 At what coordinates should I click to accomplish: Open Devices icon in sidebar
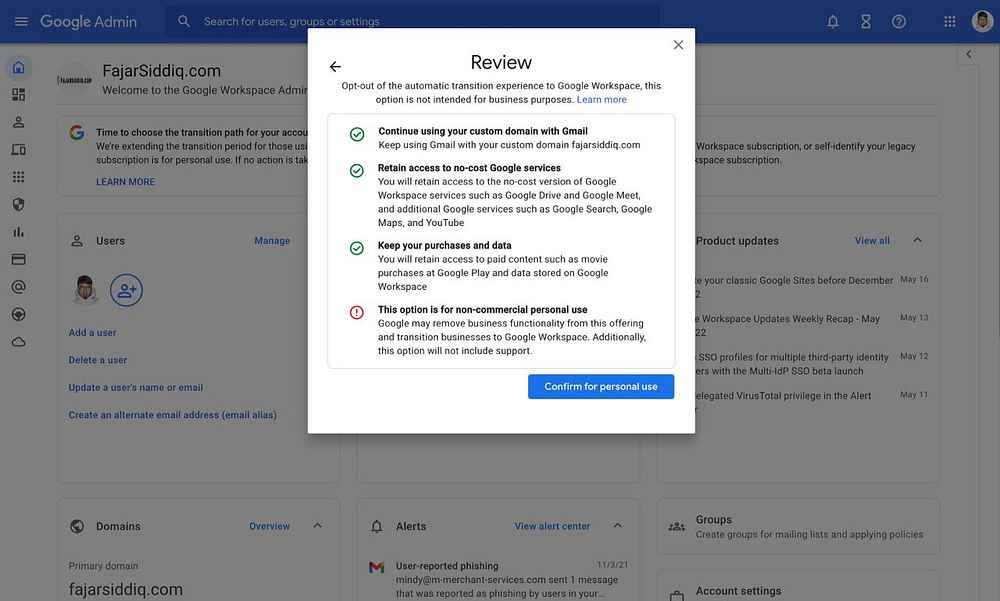coord(18,149)
